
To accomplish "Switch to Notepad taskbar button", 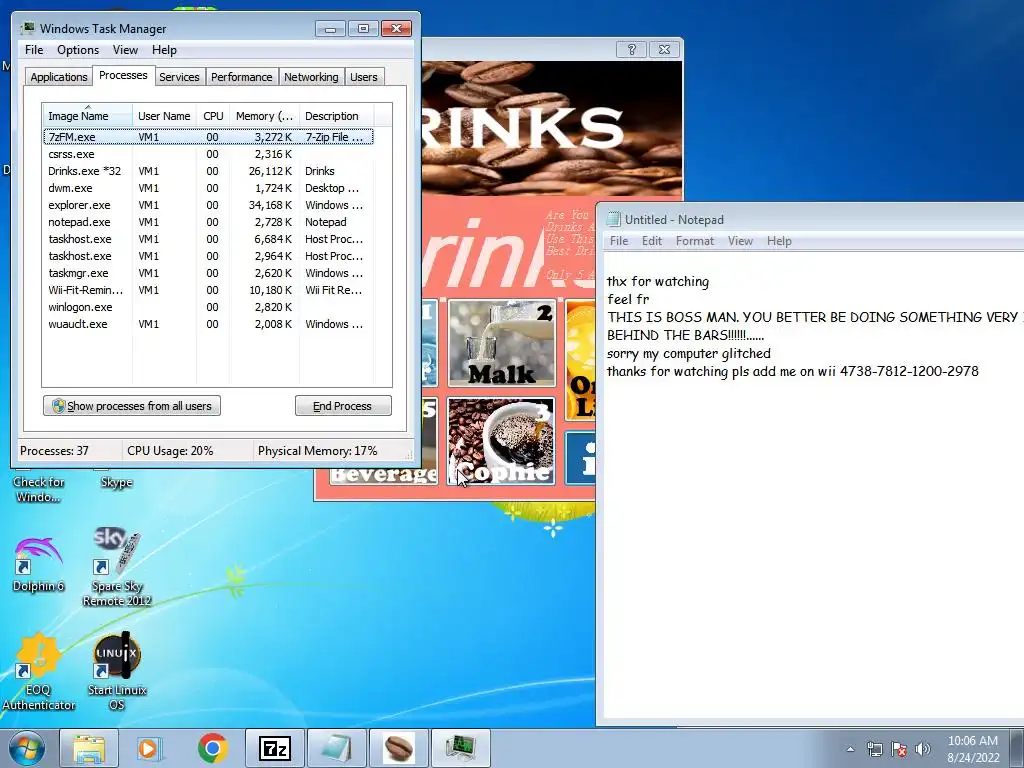I will point(336,748).
